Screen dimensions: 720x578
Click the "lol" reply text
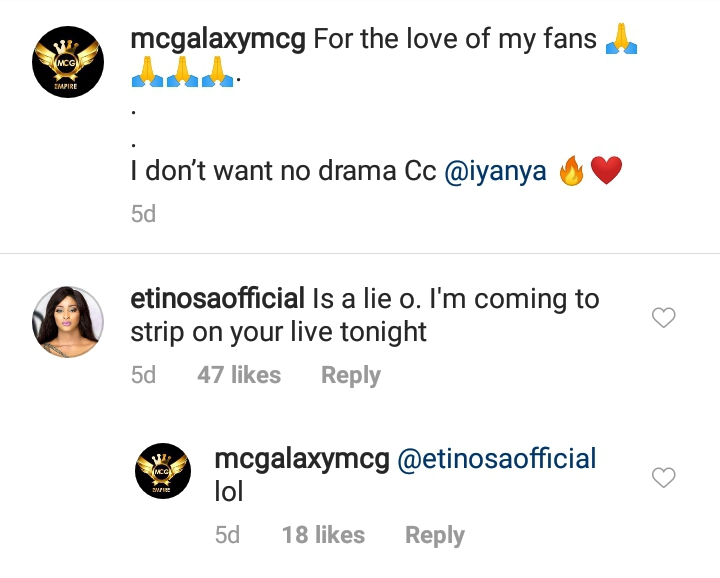tap(229, 492)
